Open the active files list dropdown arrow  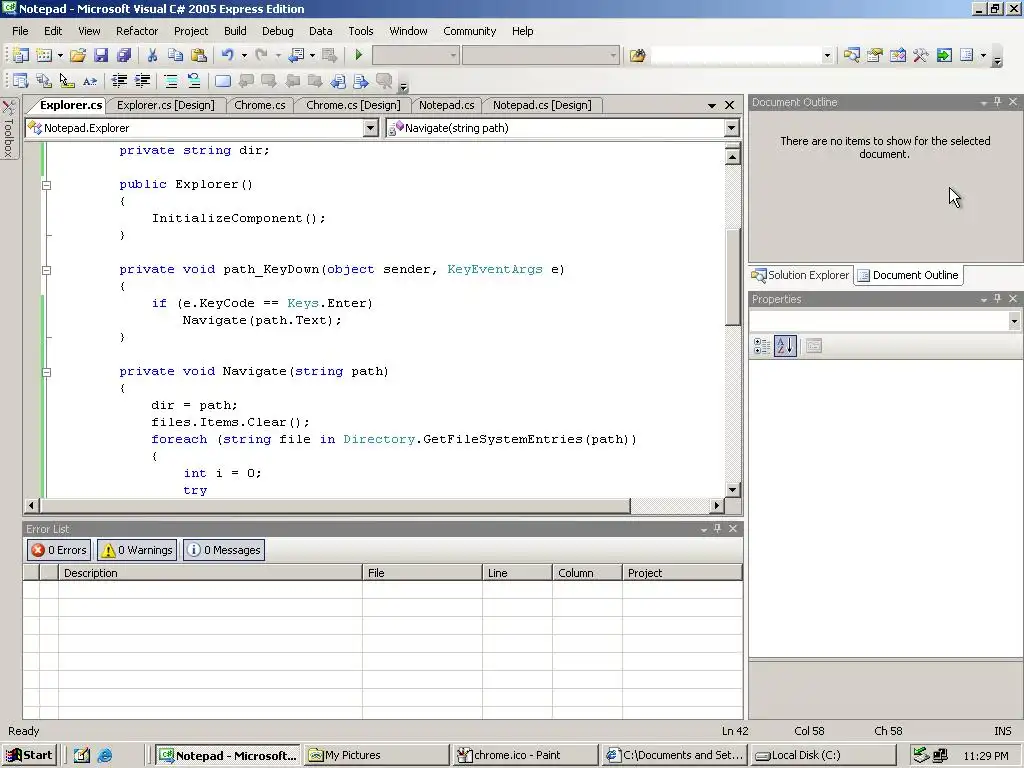coord(712,105)
